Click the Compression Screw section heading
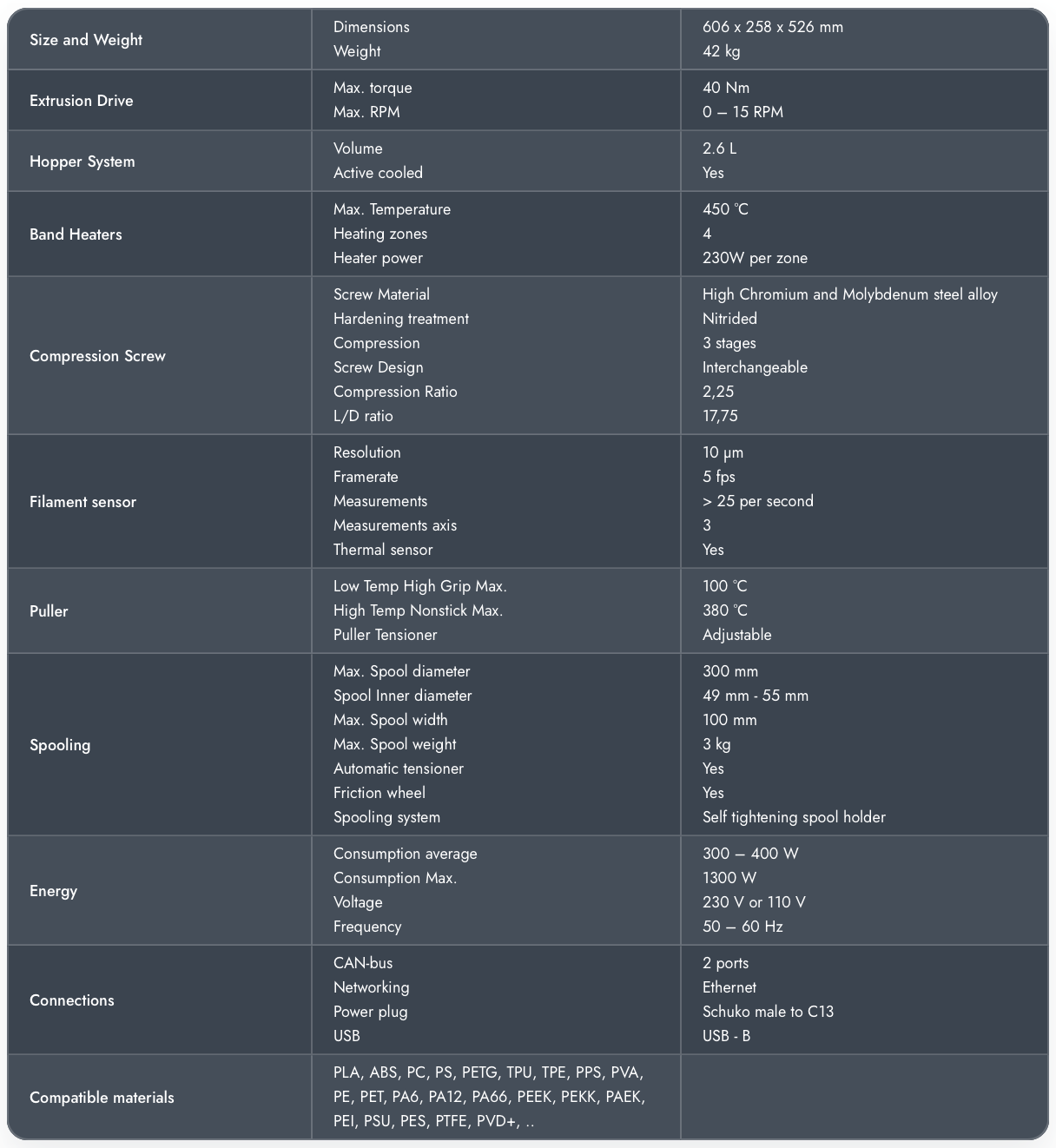 point(97,356)
